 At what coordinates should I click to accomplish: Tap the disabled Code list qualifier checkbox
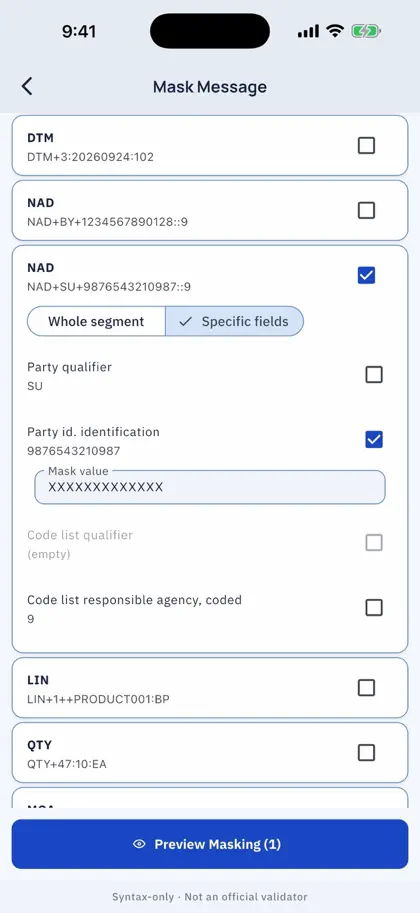[x=374, y=543]
